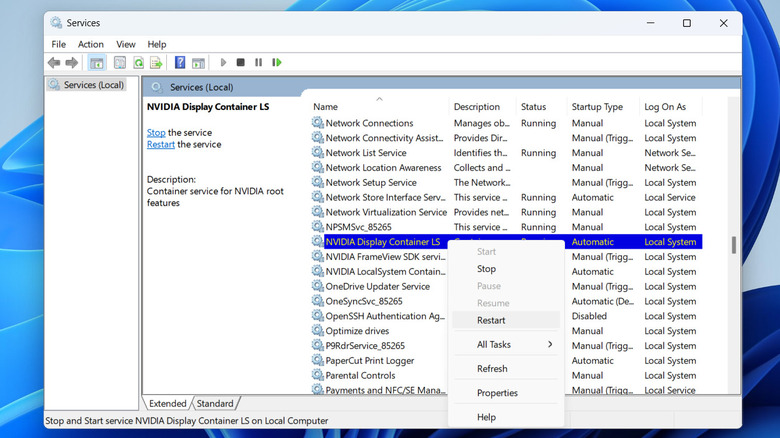This screenshot has height=438, width=780.
Task: Open the blue Help toolbar icon
Action: 180,63
